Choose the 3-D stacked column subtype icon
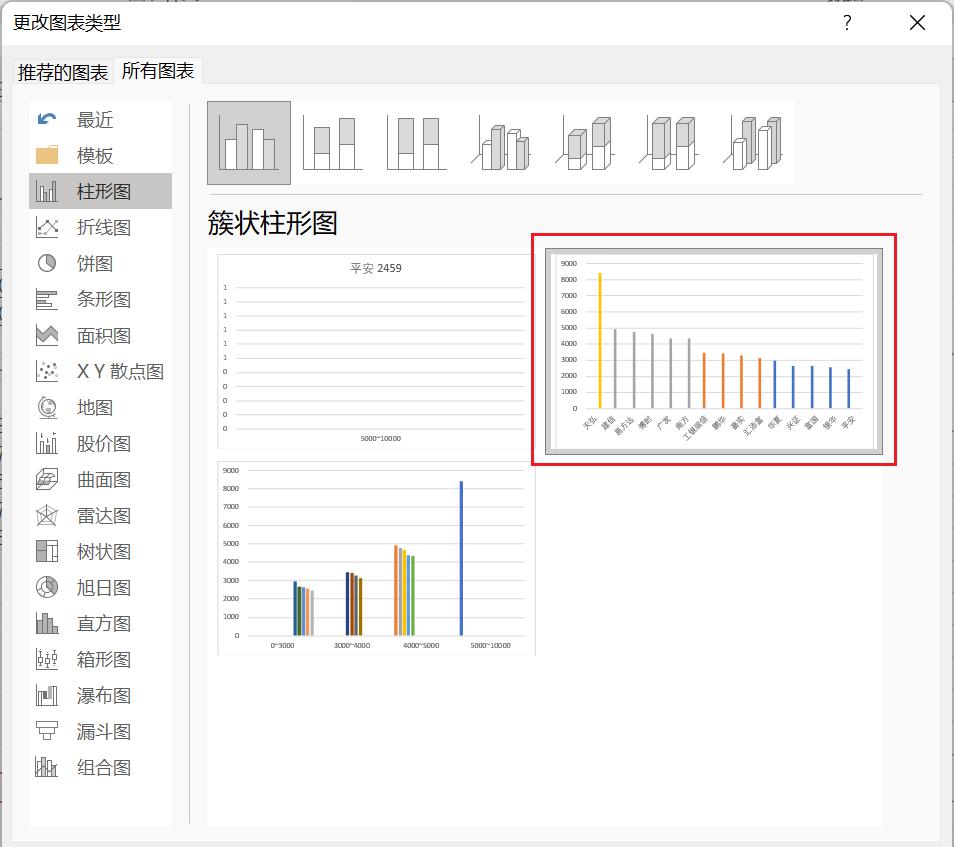Screen dimensions: 954x847 pyautogui.click(x=585, y=143)
